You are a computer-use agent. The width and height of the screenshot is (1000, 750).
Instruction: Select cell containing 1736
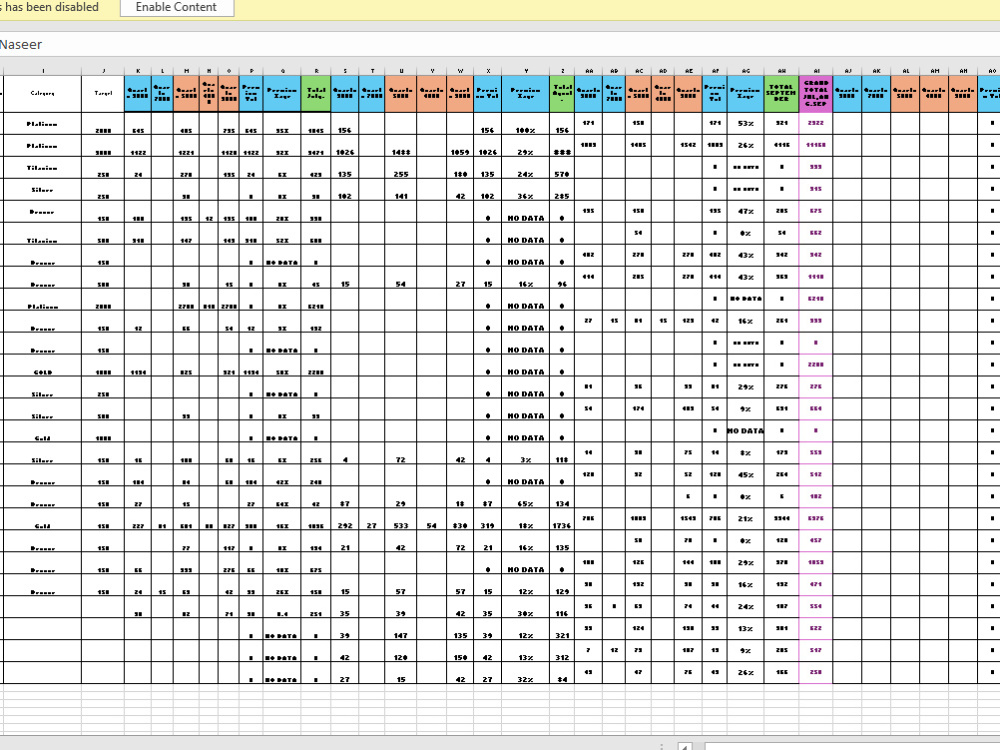click(x=562, y=519)
